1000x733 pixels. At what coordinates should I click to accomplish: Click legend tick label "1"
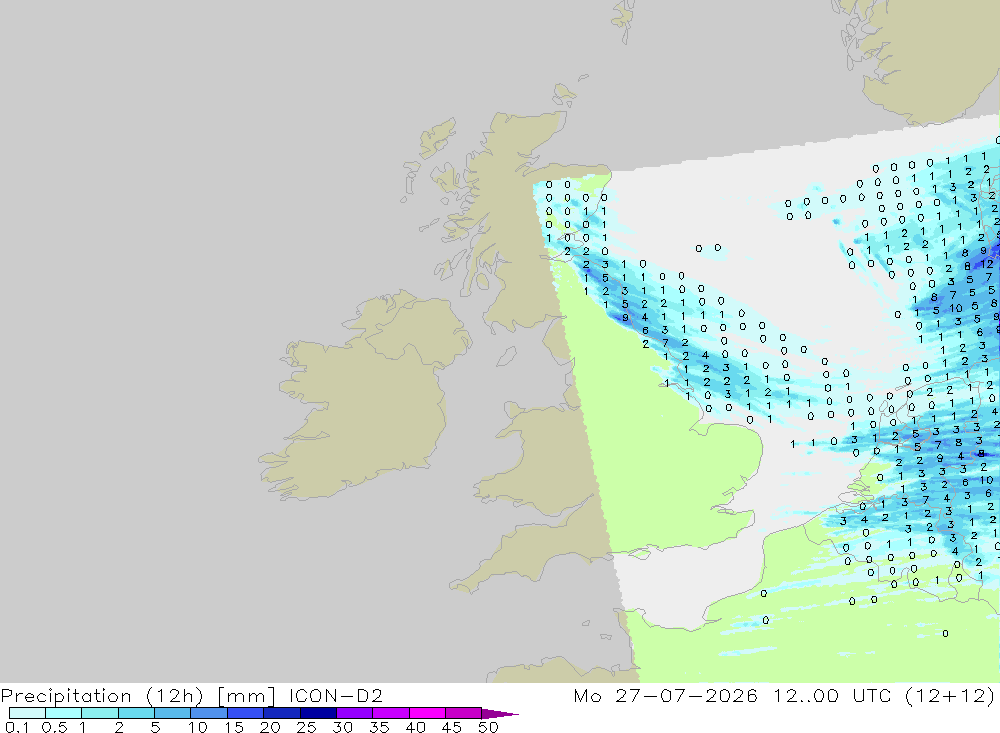click(x=82, y=727)
